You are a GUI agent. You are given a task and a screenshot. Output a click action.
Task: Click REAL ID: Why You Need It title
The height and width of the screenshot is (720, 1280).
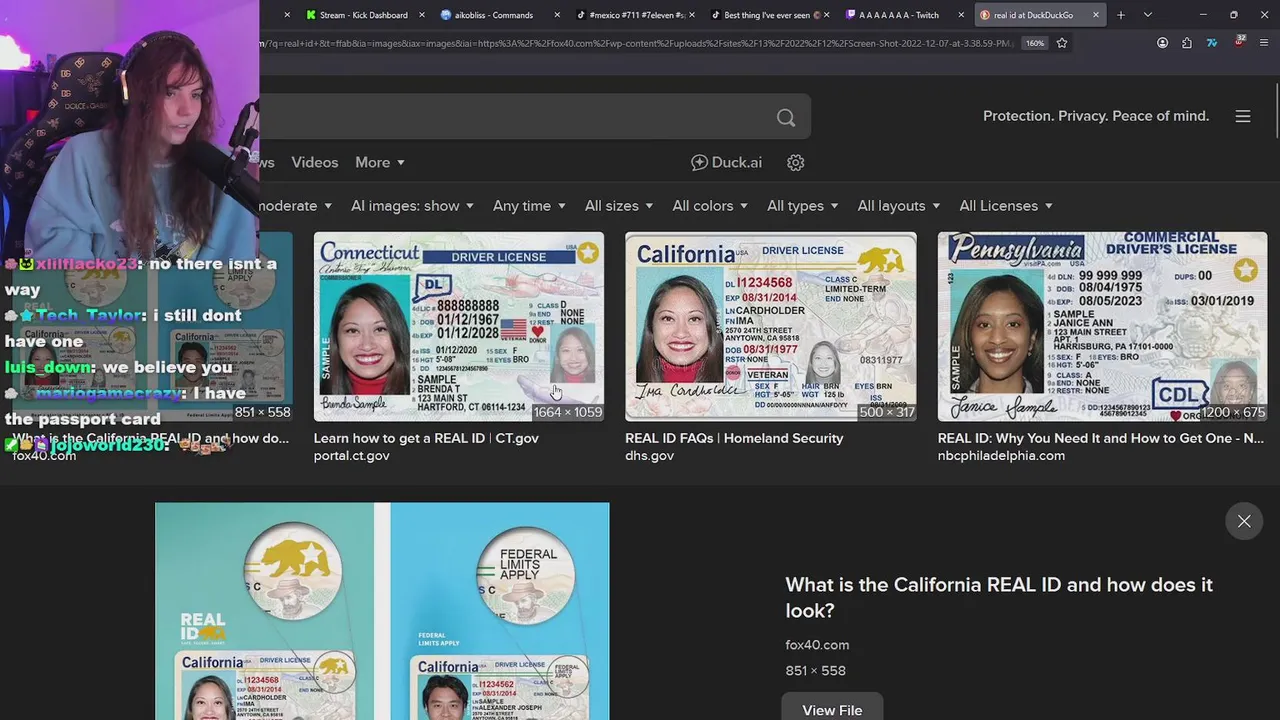click(1100, 438)
